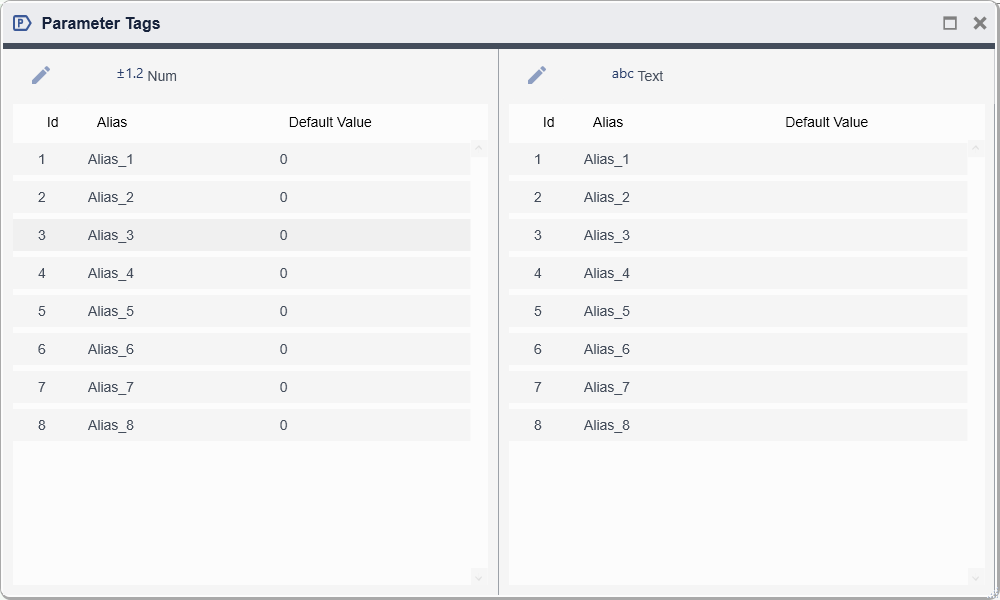The image size is (1000, 600).
Task: Click the pencil edit icon for Text tags
Action: [537, 75]
